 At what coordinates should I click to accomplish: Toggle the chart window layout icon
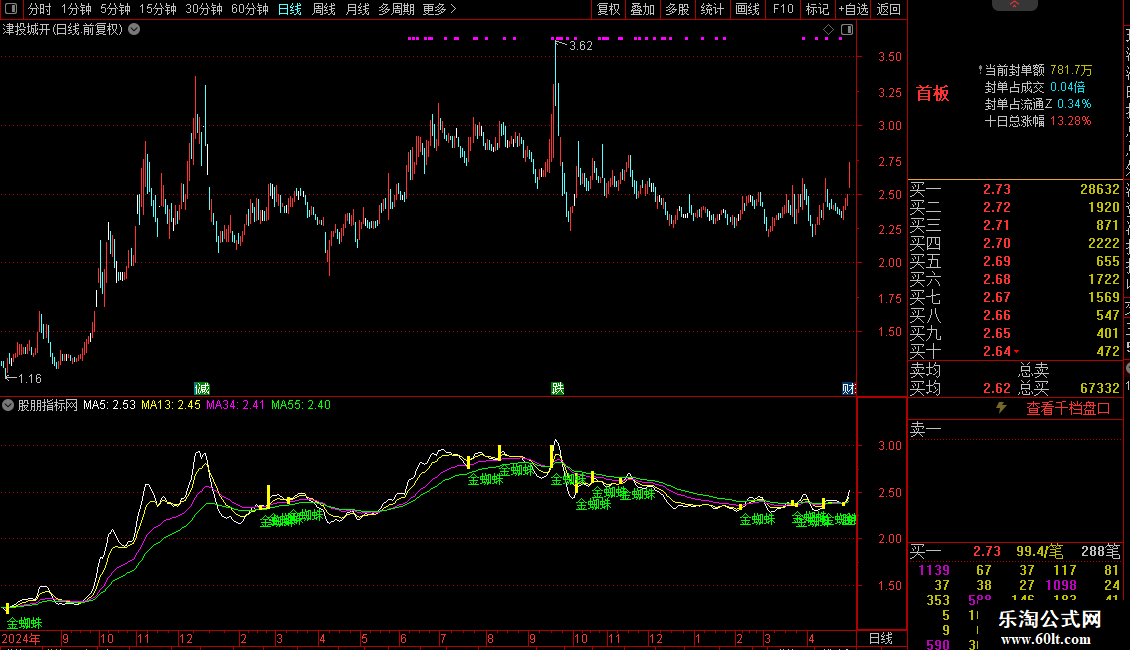(x=847, y=30)
